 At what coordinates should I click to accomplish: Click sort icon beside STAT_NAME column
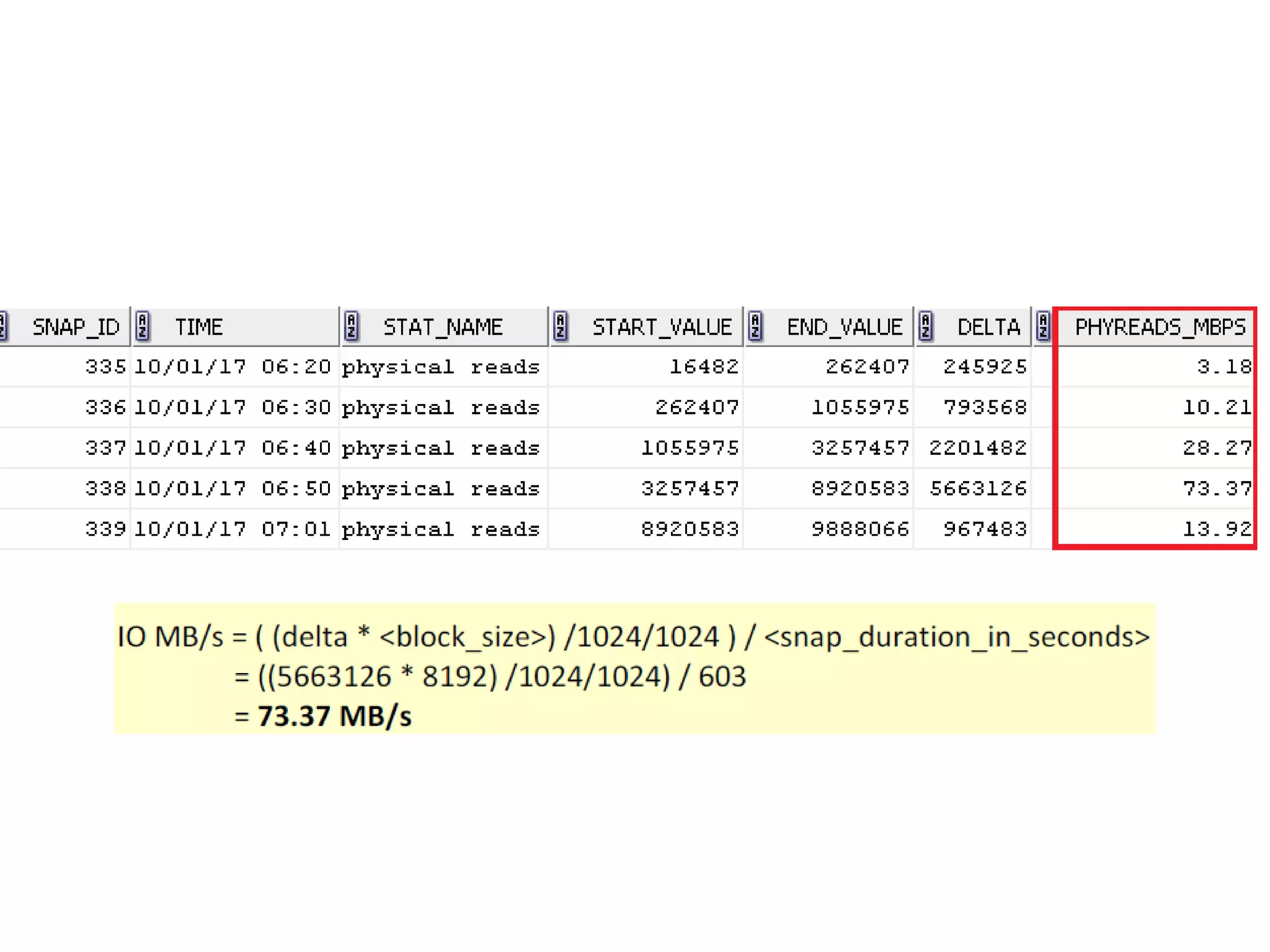coord(351,326)
